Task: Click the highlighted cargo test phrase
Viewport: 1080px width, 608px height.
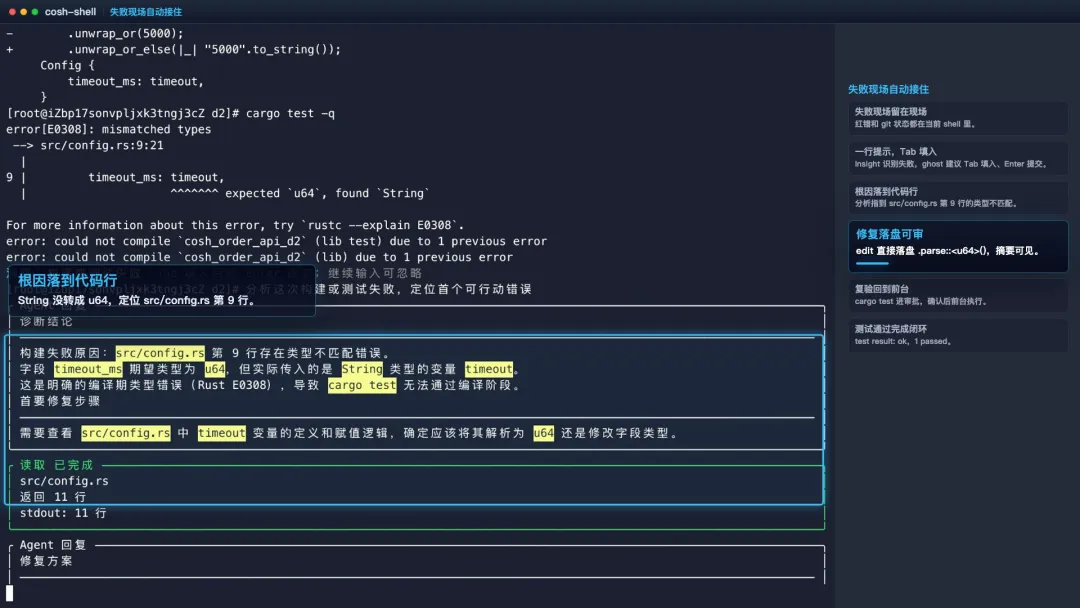Action: 362,385
